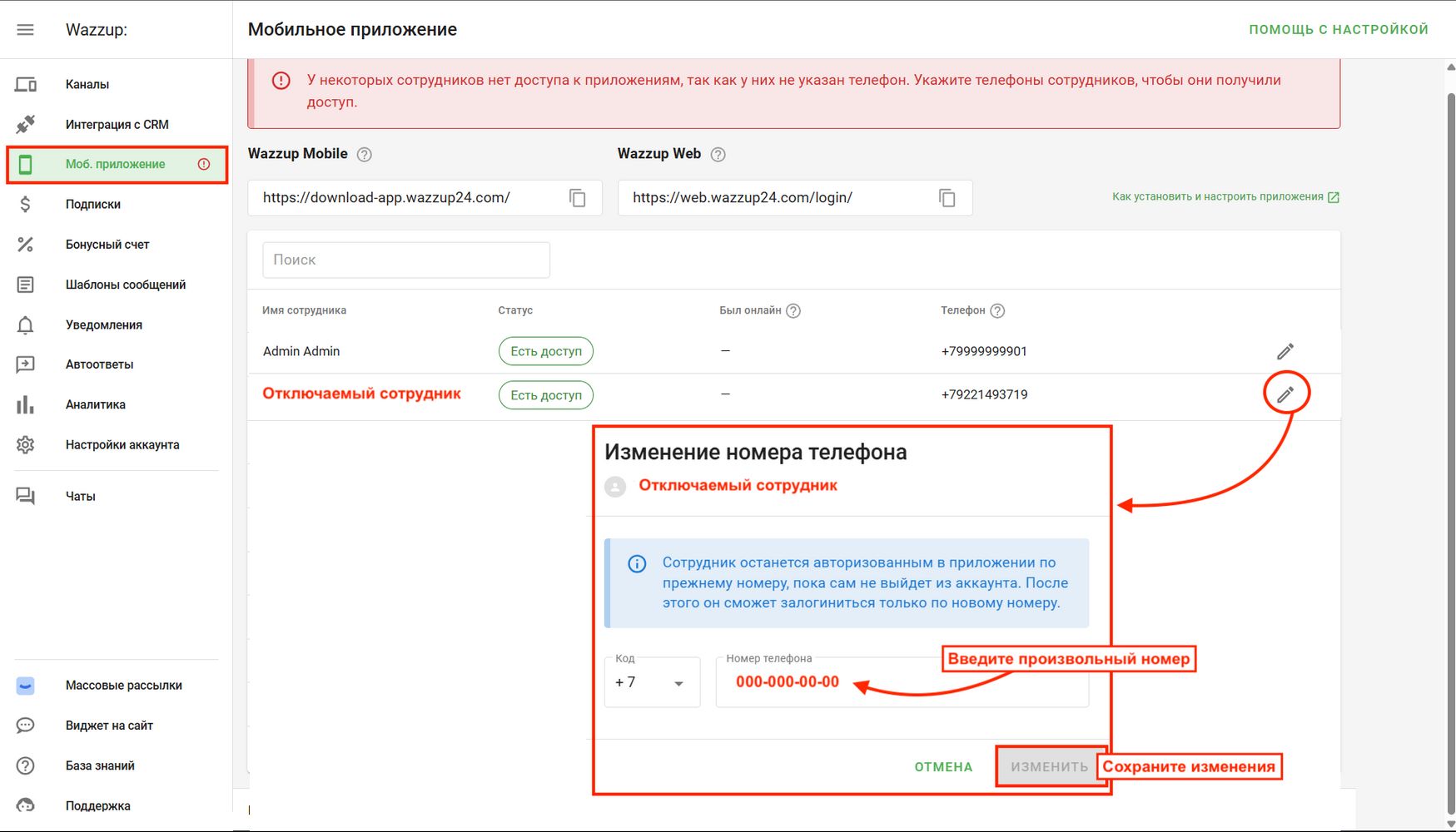
Task: Edit phone number for Admin Admin
Action: 1285,351
